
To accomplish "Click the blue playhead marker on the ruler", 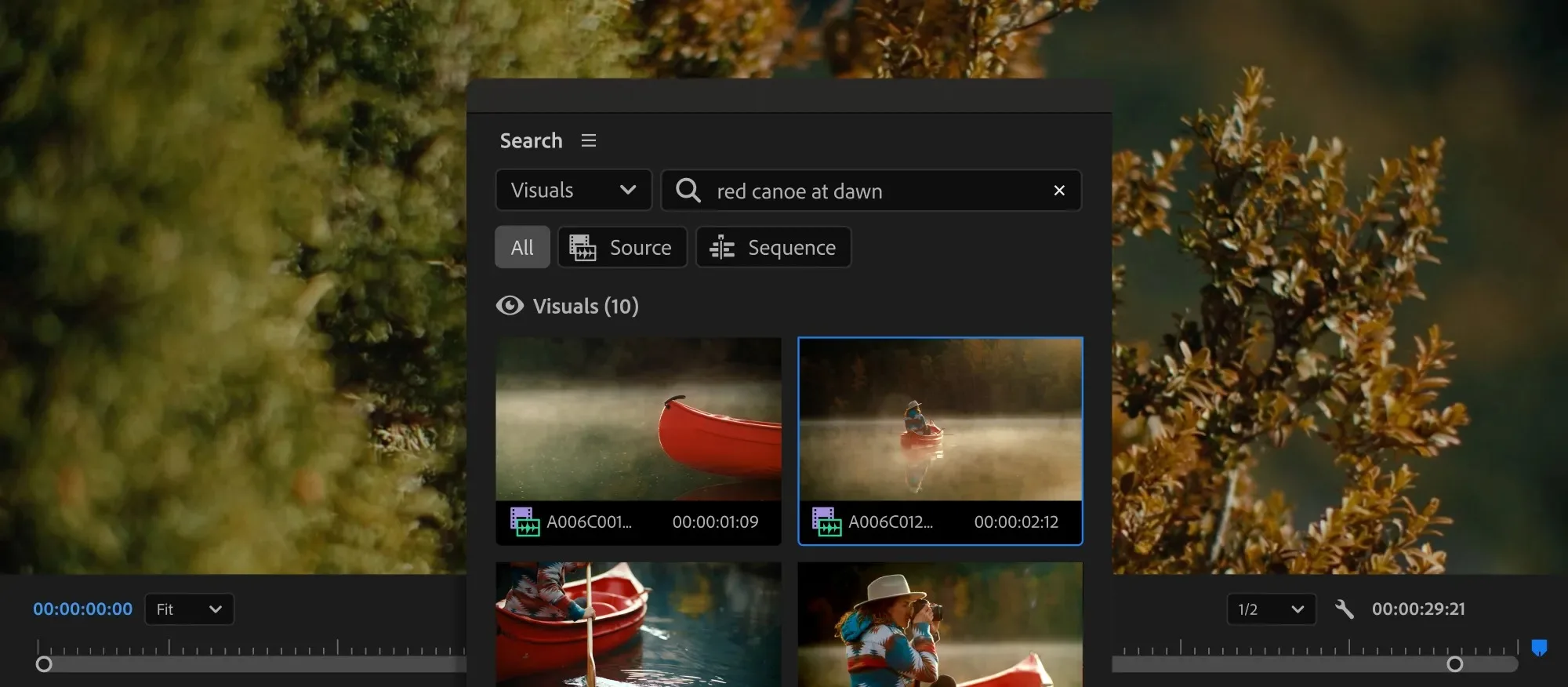I will coord(1539,648).
